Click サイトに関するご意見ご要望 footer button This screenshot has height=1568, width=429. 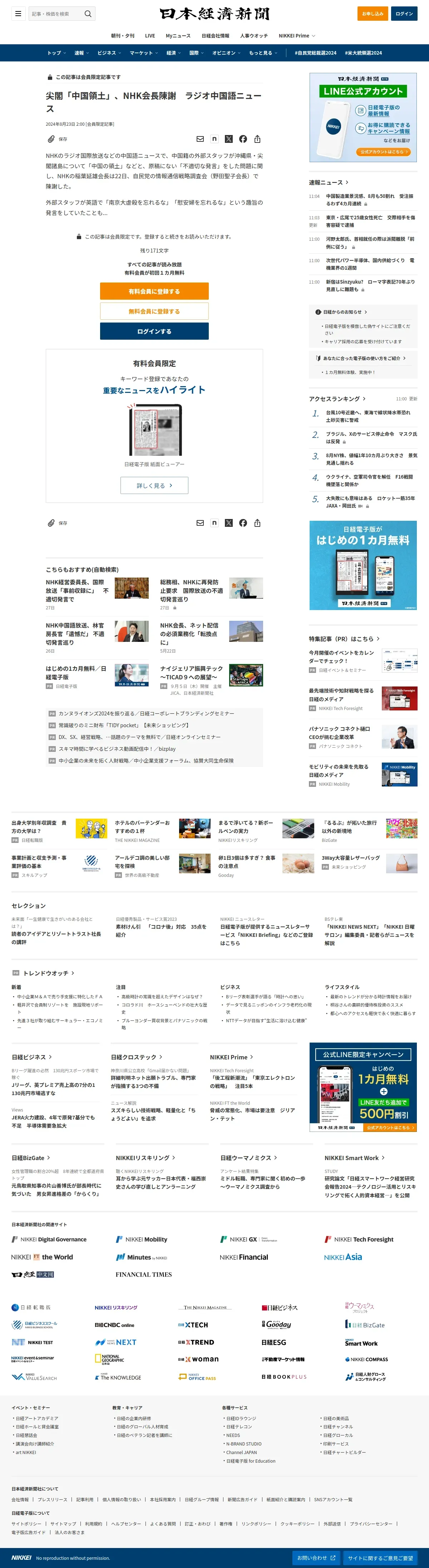coord(380,1558)
